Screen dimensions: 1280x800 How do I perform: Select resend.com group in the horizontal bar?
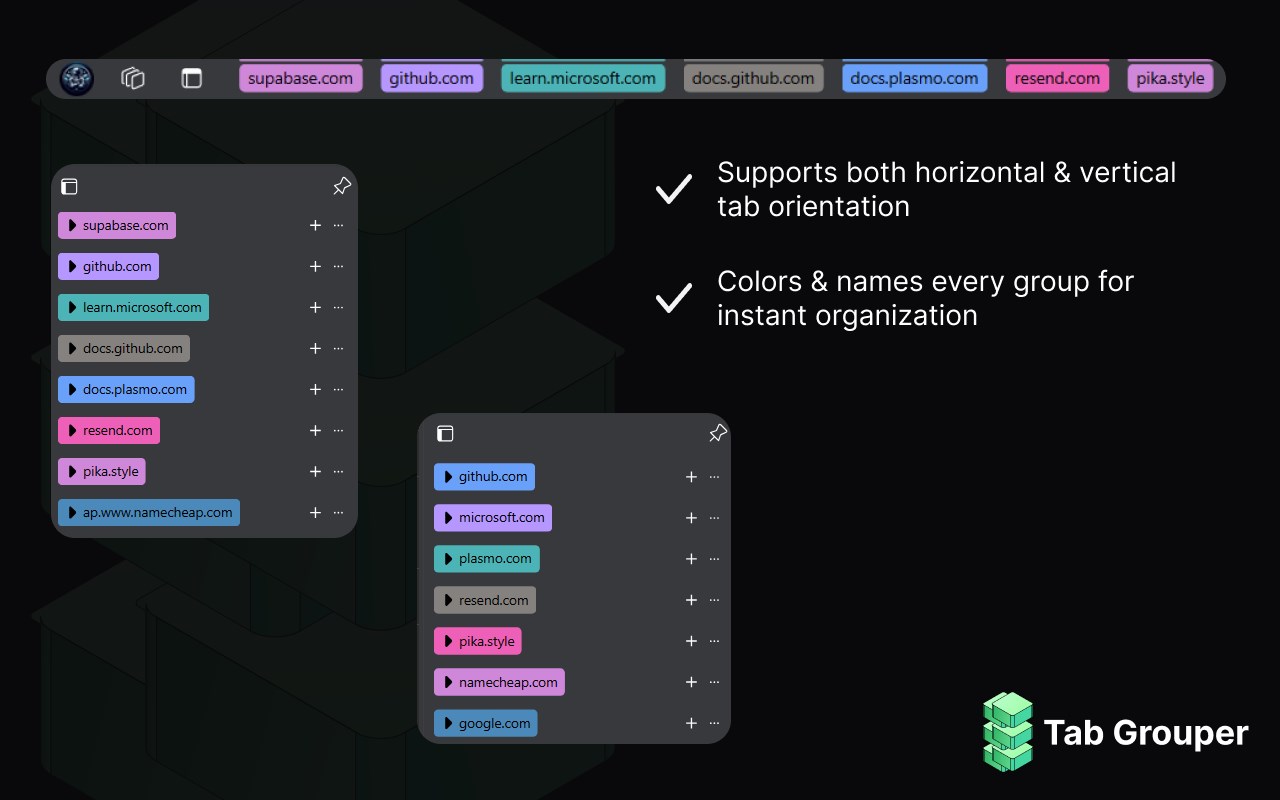(x=1057, y=78)
